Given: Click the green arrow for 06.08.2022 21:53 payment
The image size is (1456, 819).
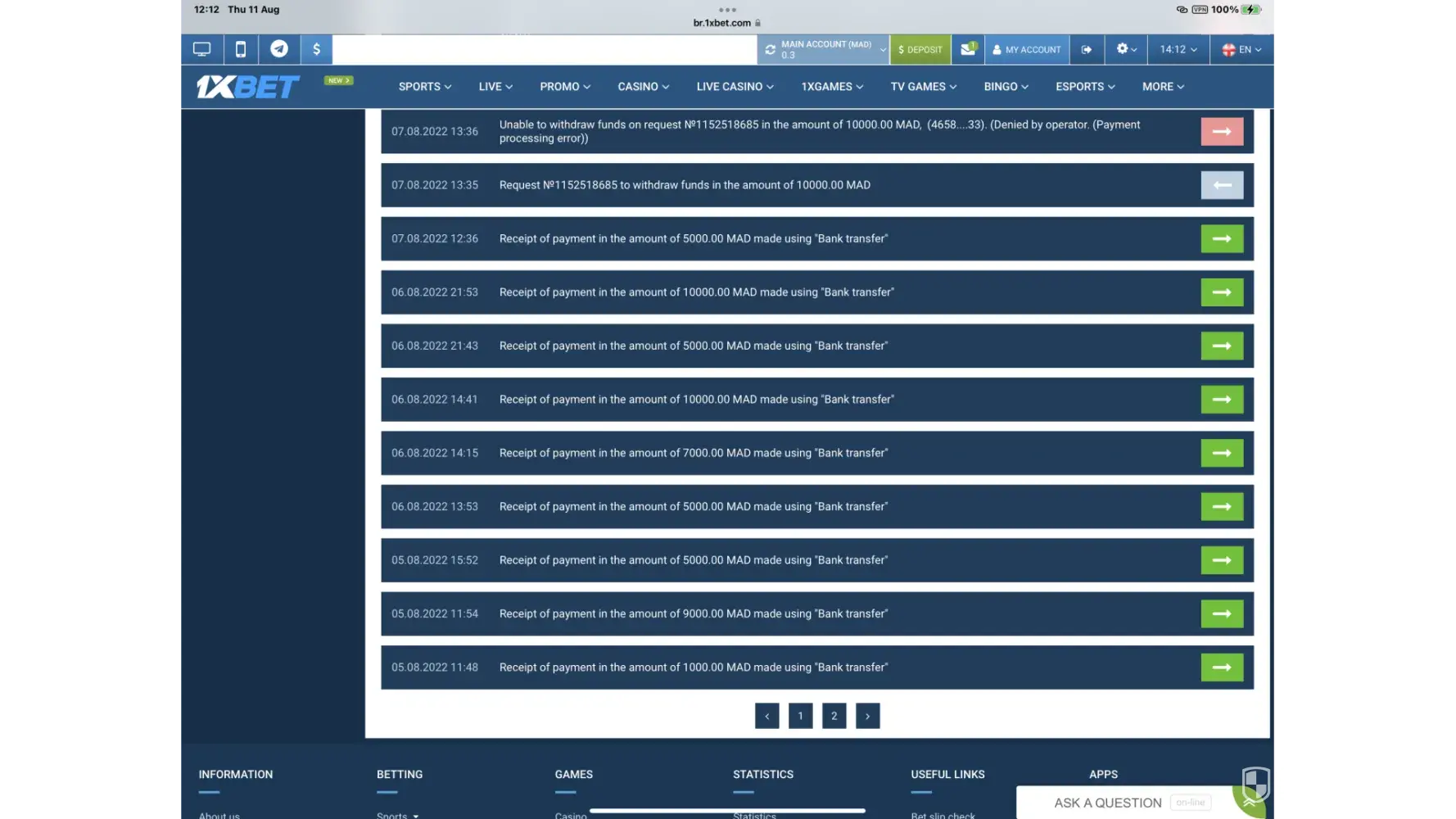Looking at the screenshot, I should [1222, 292].
